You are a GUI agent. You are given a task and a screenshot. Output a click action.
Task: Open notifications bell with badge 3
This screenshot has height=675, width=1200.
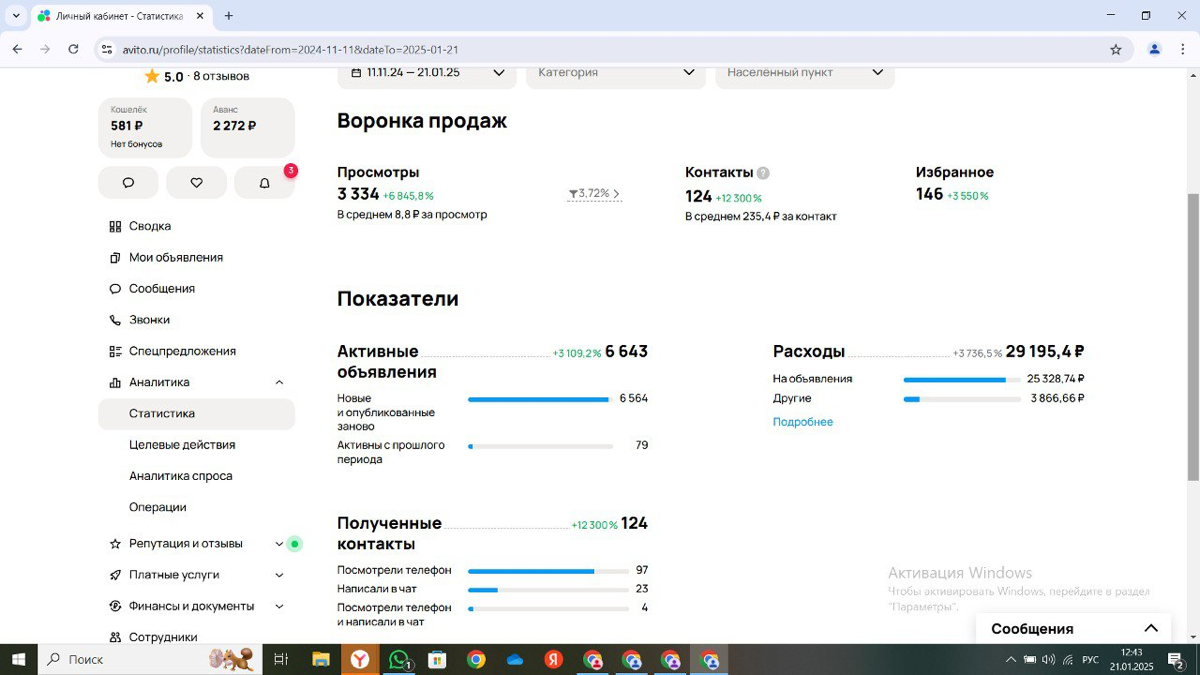(264, 183)
